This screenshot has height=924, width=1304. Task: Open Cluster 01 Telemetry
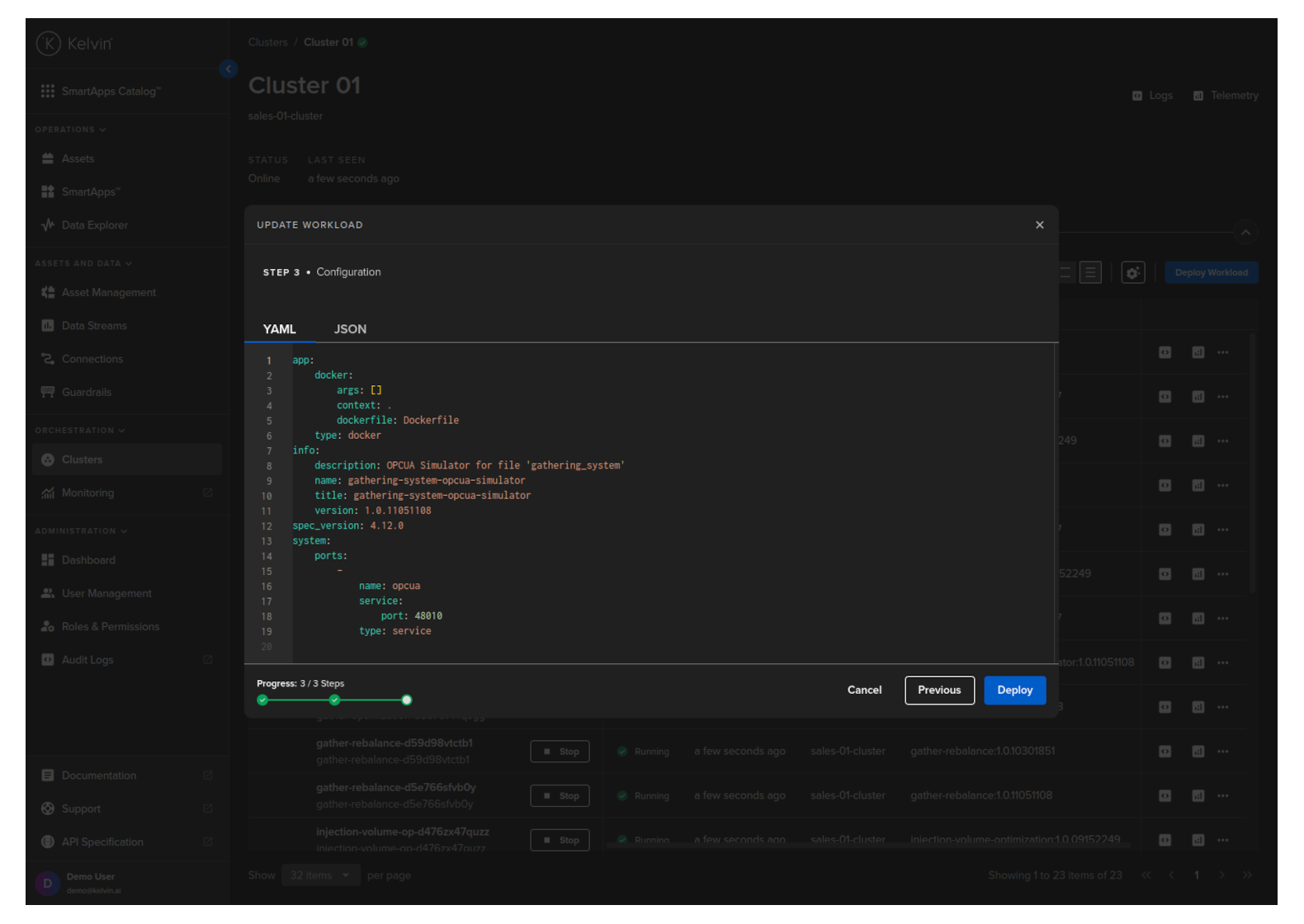coord(1226,96)
